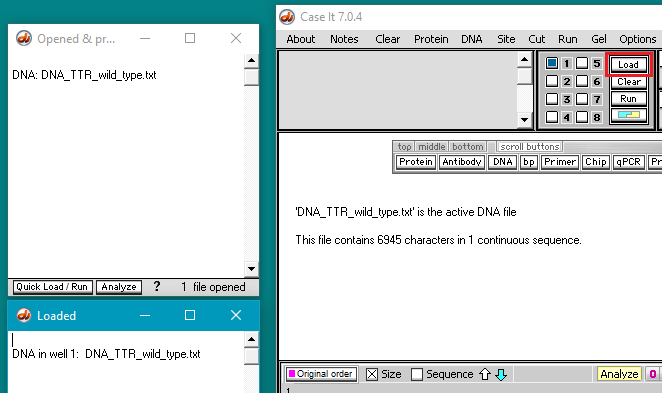Click the 'active DNA file' message text
This screenshot has width=662, height=393.
tap(406, 212)
